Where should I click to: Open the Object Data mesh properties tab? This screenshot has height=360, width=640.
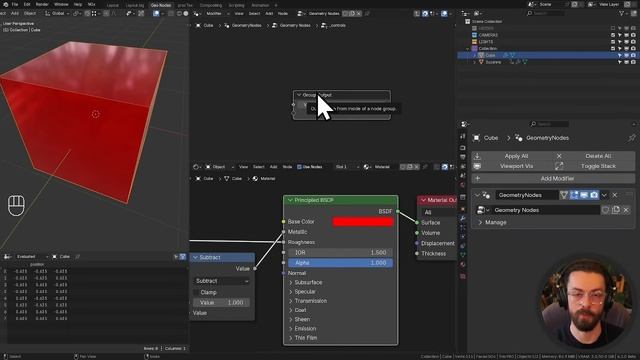tap(463, 255)
